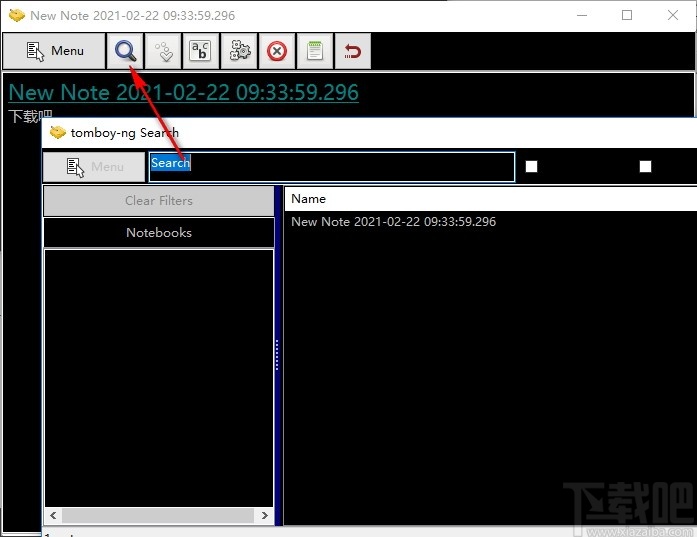This screenshot has height=537, width=697.
Task: Click the horizontal scrollbar track in notebooks panel
Action: click(x=158, y=516)
